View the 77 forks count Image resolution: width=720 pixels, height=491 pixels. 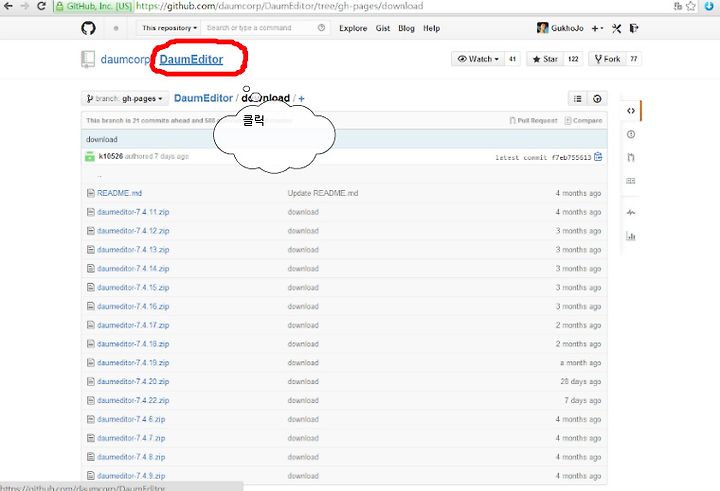[x=634, y=59]
